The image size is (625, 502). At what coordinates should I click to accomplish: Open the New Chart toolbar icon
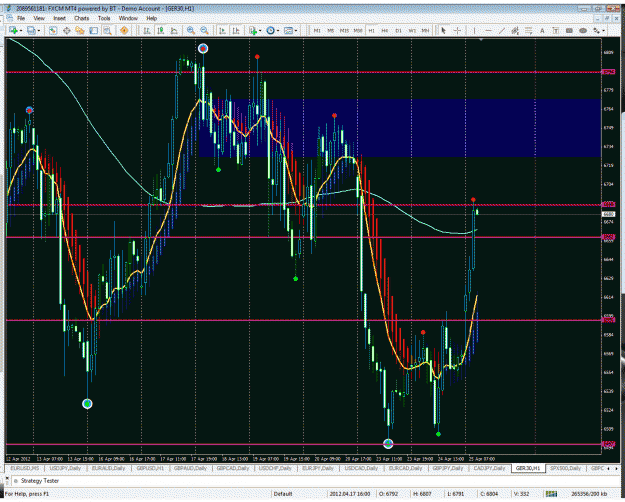tap(13, 30)
